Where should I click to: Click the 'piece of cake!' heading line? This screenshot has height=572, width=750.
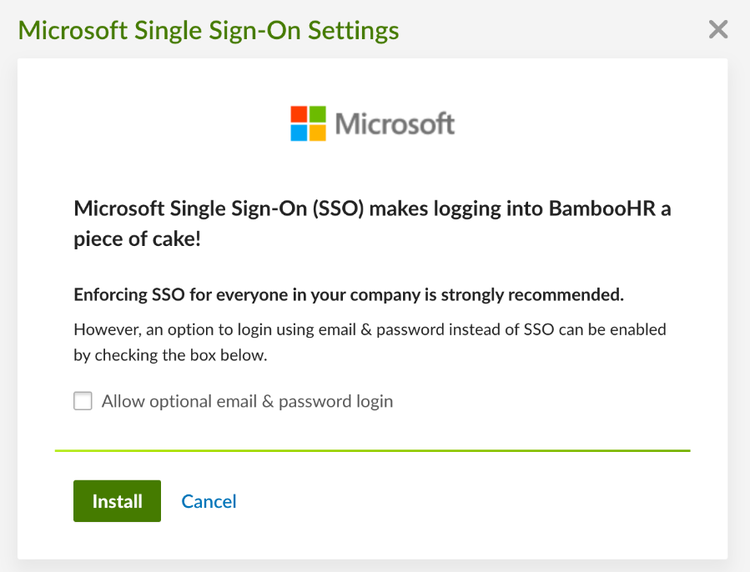[x=137, y=239]
